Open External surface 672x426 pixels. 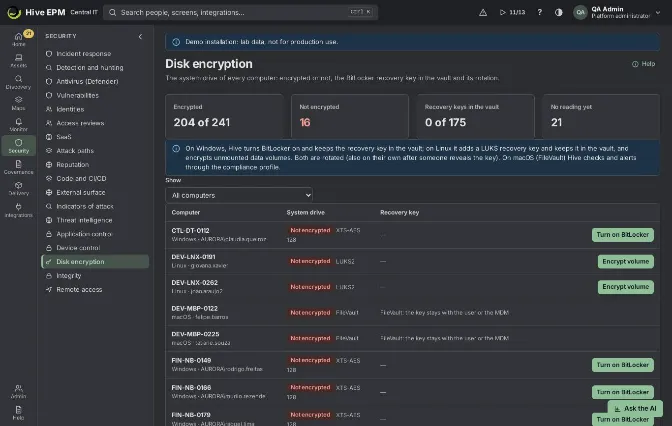click(x=81, y=192)
